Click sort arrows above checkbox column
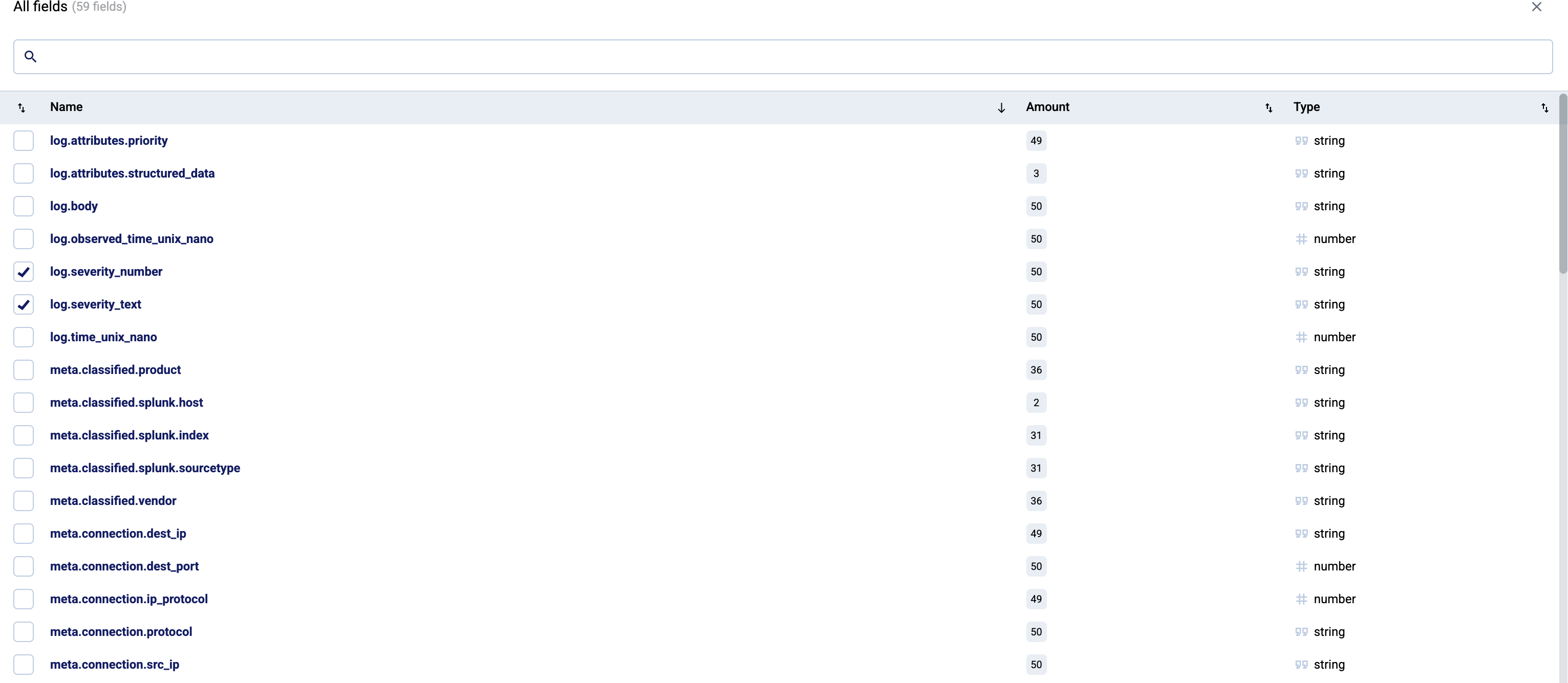 click(22, 107)
